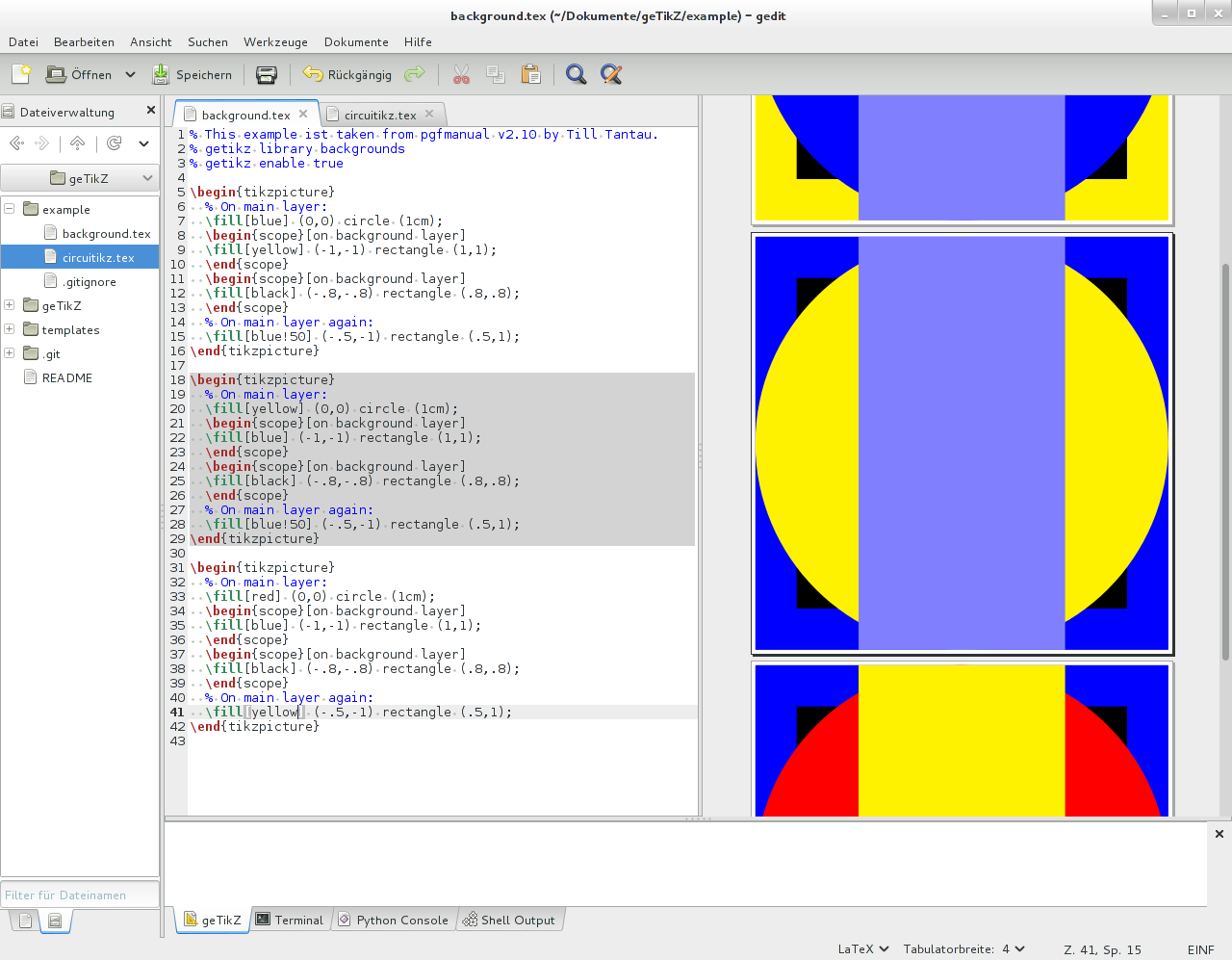Open the Werkzeuge menu

point(275,41)
